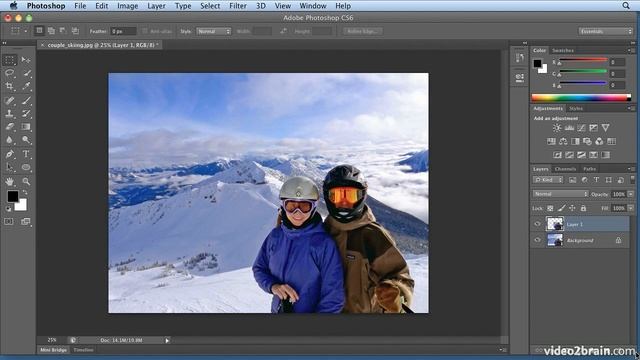Add a Channel Mixer adjustment

coord(599,141)
